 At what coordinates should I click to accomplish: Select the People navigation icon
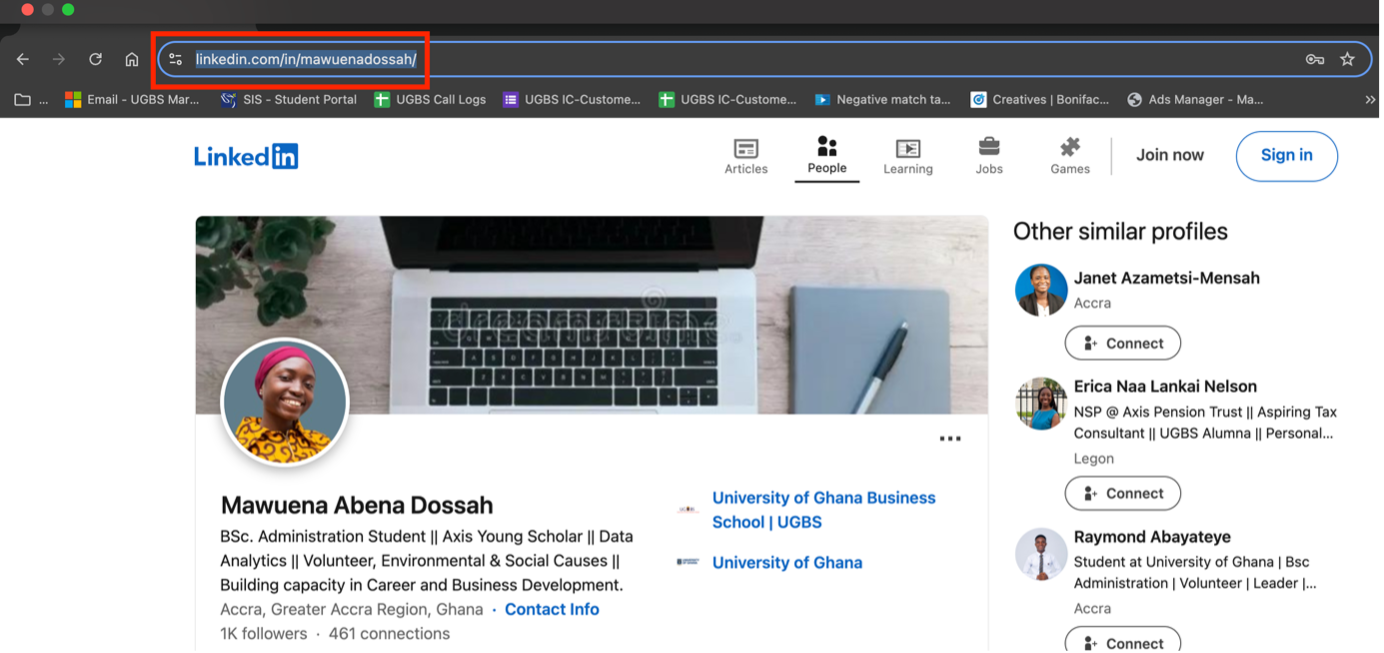click(827, 156)
